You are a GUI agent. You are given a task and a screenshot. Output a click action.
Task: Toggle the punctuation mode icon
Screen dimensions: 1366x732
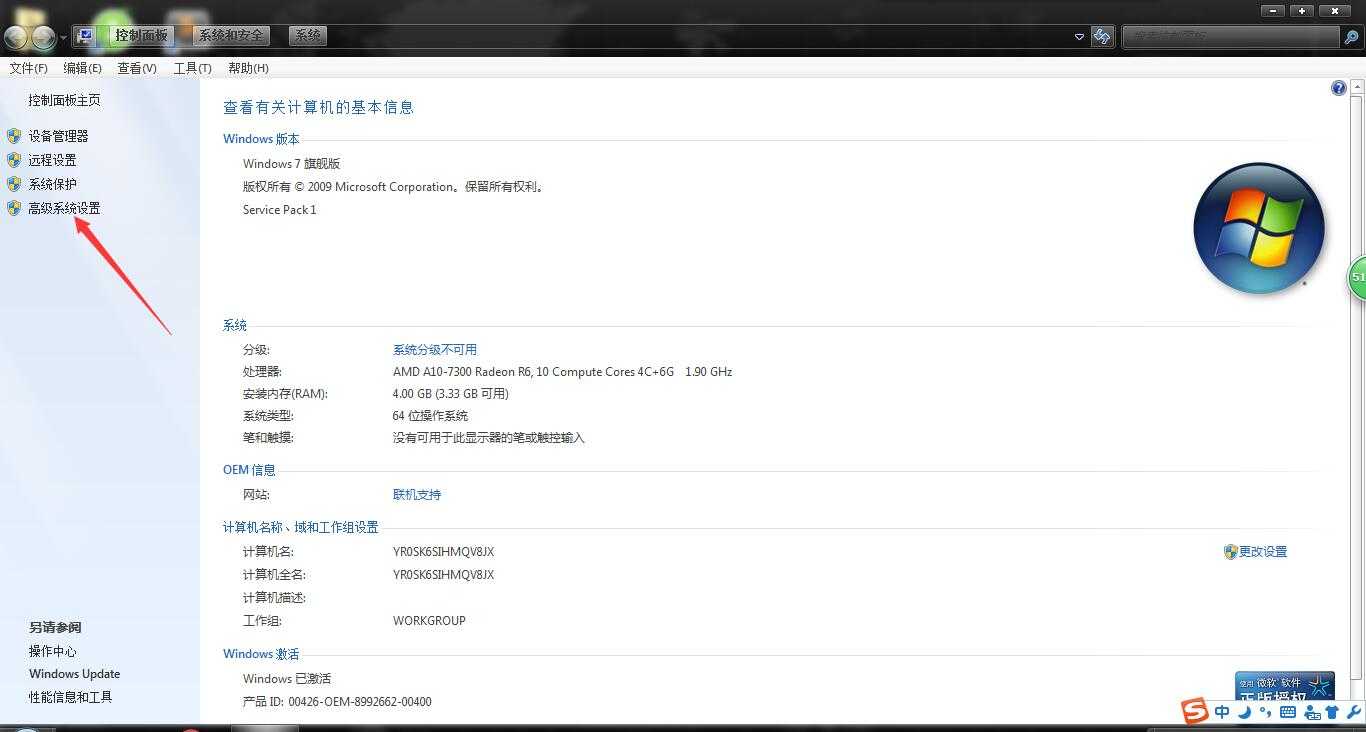click(1266, 712)
